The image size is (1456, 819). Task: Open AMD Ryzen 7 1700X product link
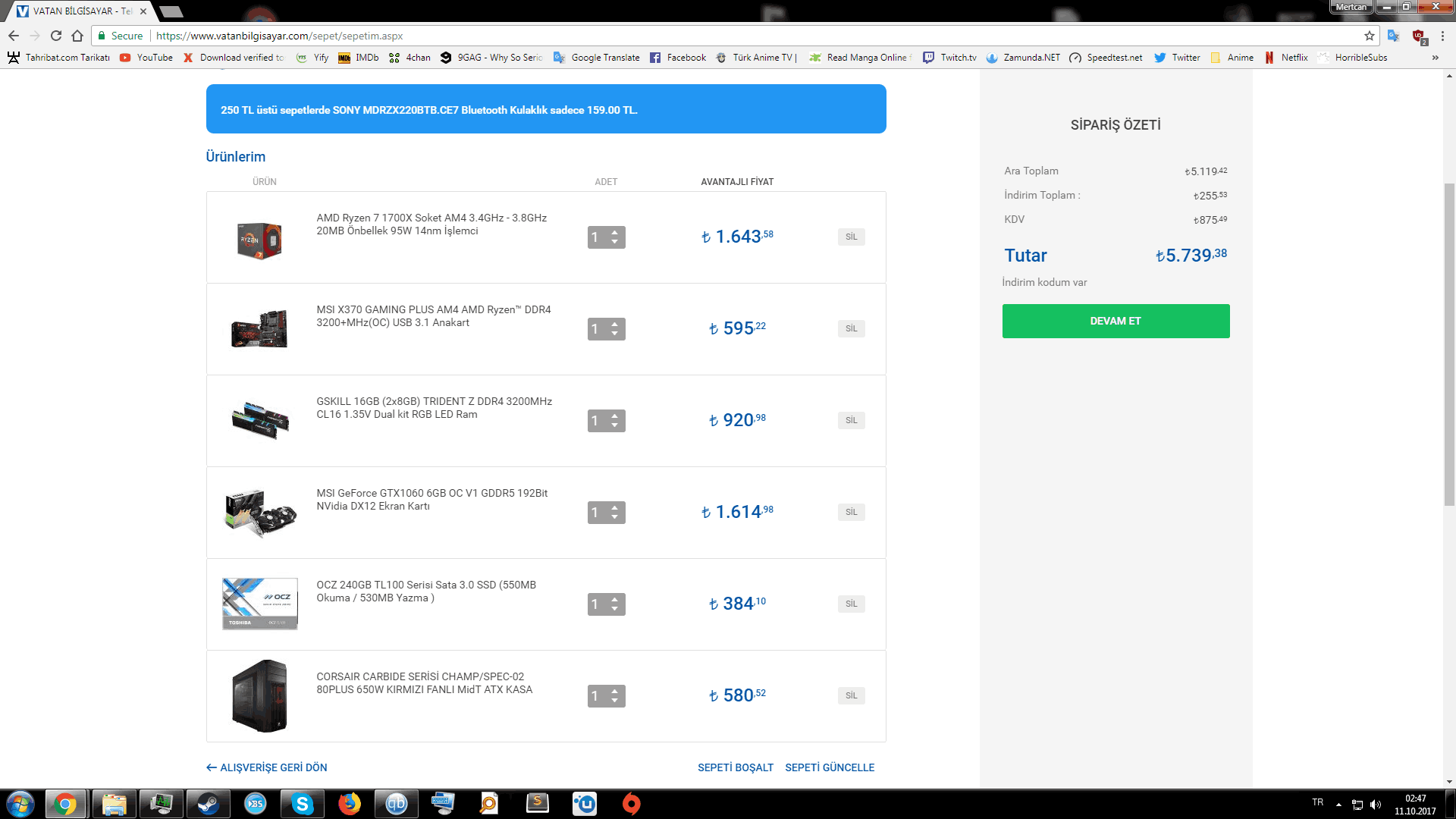point(431,224)
